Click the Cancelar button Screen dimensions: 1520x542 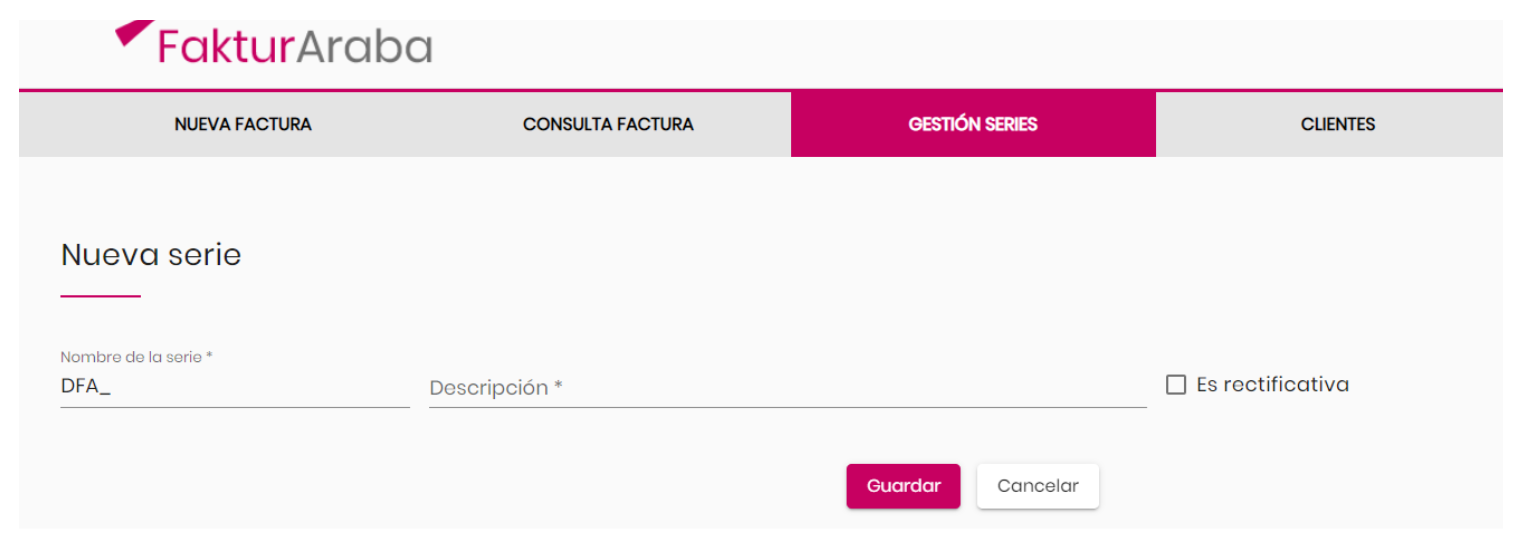click(1038, 486)
